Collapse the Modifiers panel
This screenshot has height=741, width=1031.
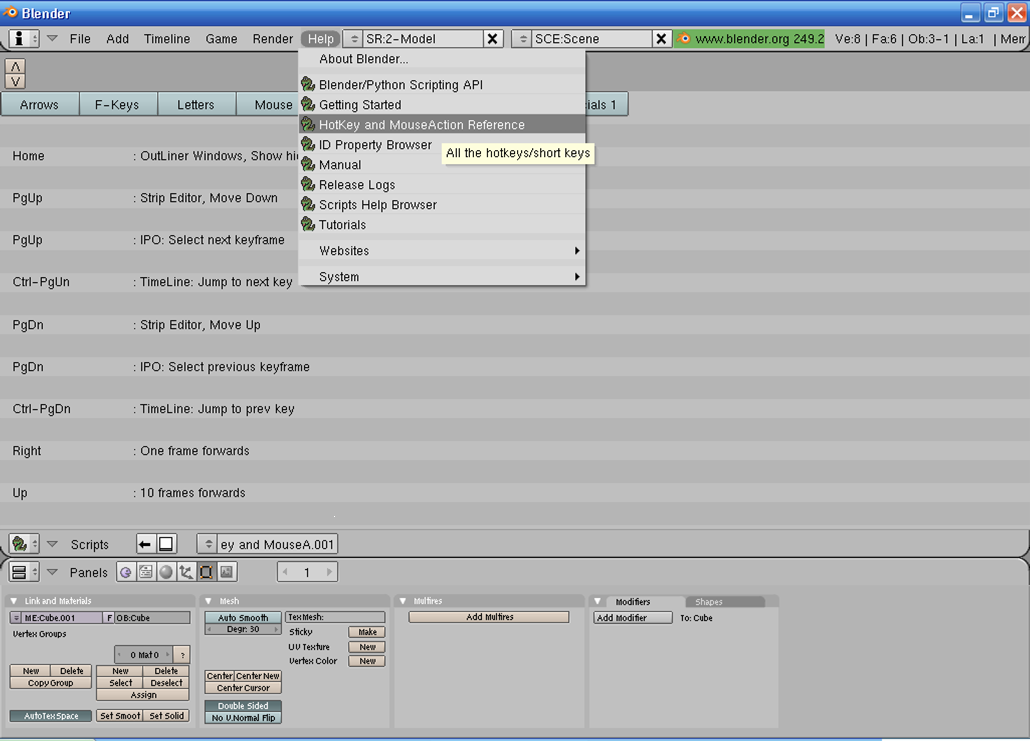click(x=598, y=601)
